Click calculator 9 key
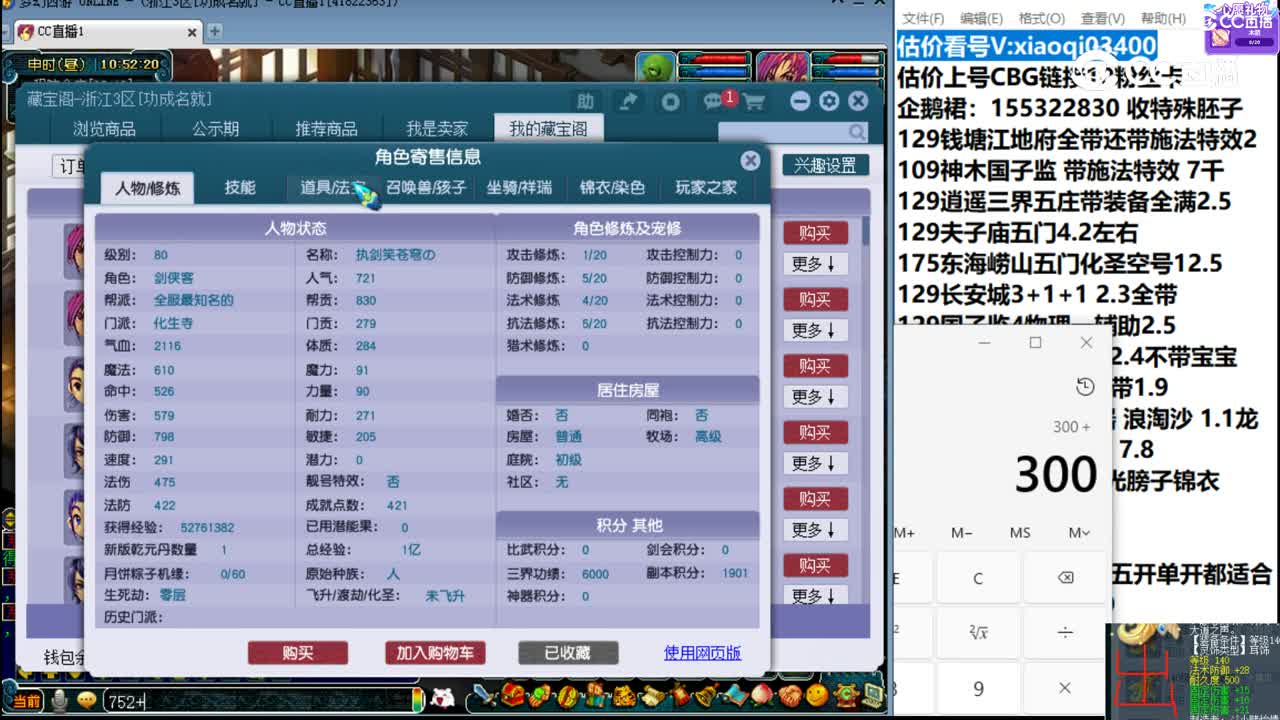This screenshot has width=1280, height=720. pyautogui.click(x=978, y=688)
